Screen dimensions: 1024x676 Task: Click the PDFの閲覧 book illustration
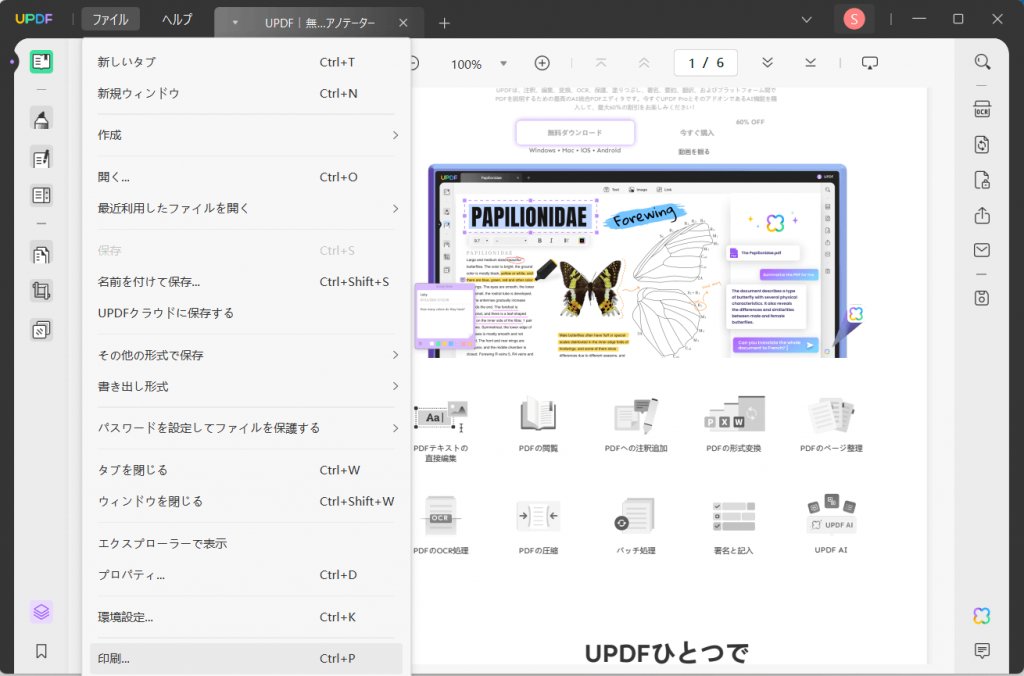point(538,414)
